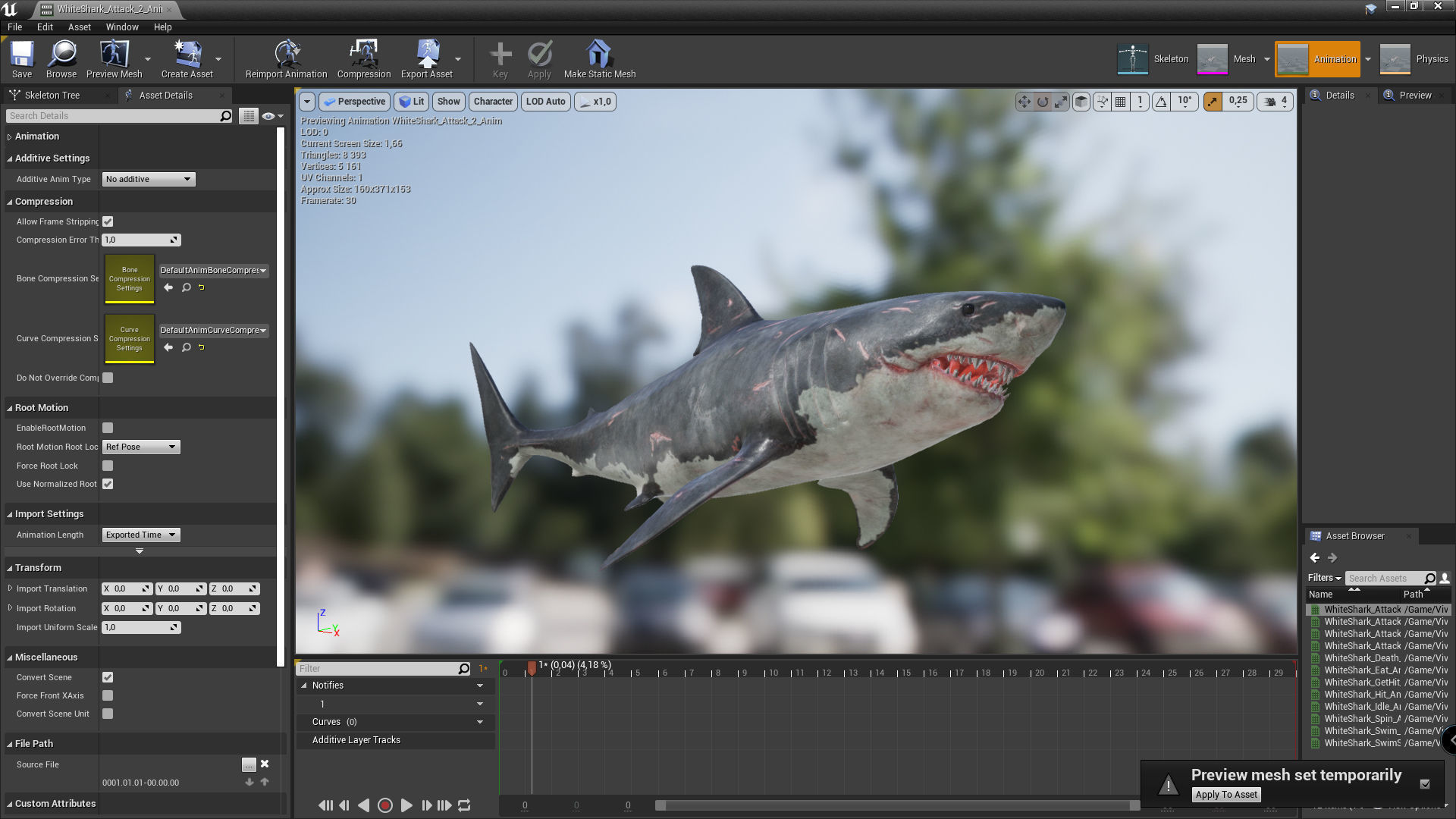Click the timeline range scrollbar
The height and width of the screenshot is (819, 1456).
click(897, 805)
